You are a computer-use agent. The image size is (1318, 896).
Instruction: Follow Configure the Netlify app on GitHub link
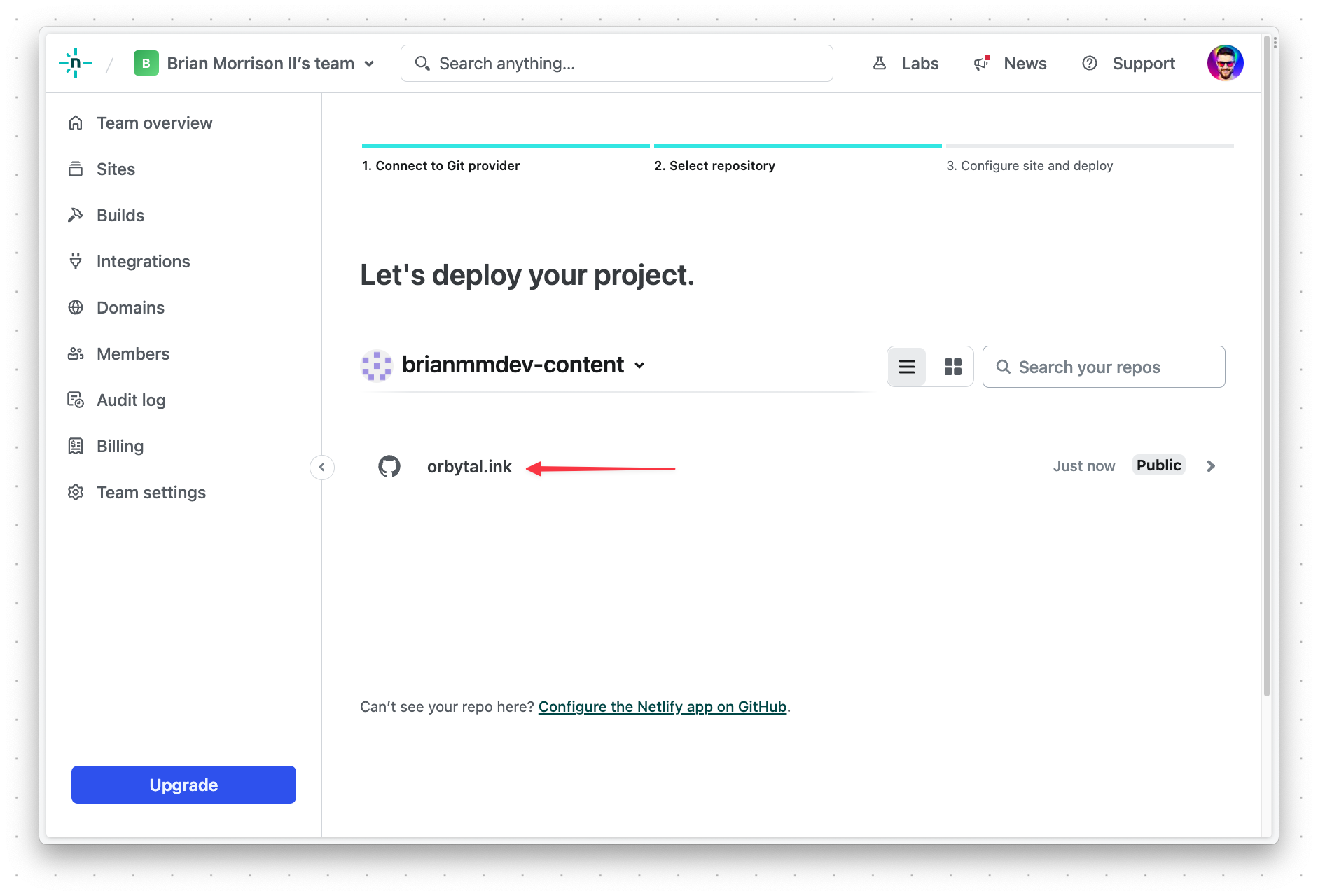pyautogui.click(x=662, y=707)
